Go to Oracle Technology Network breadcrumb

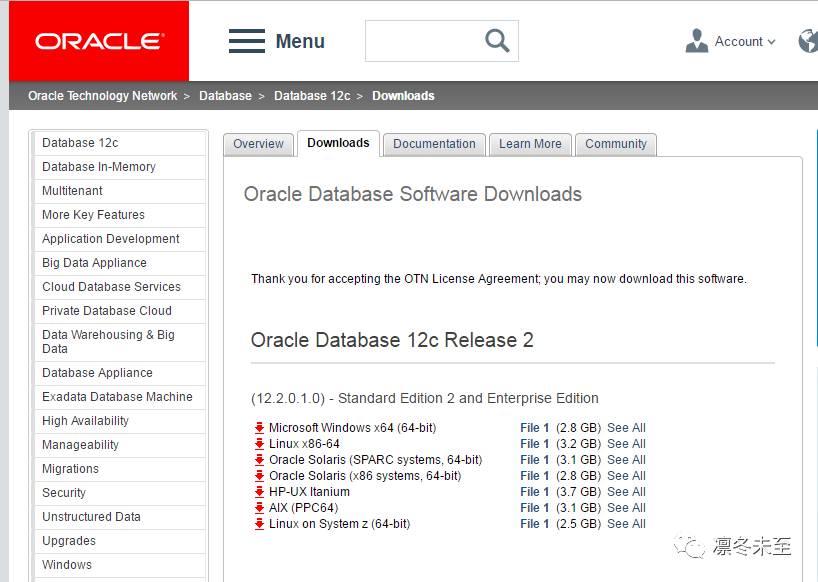click(x=103, y=96)
